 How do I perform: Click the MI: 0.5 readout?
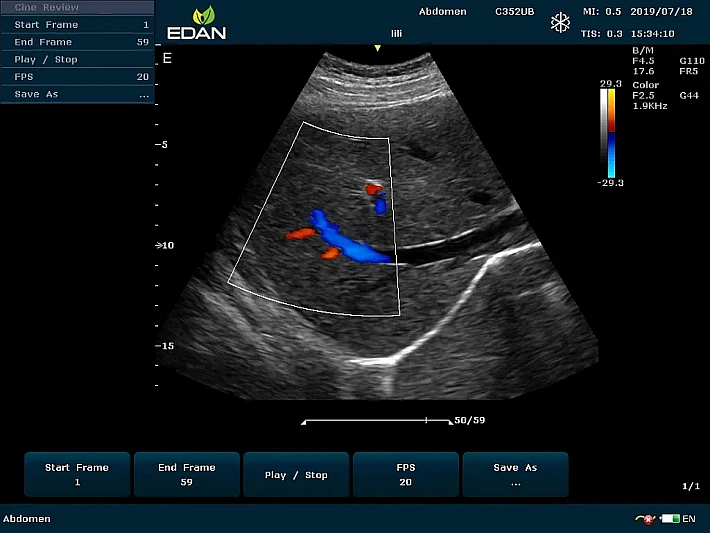[602, 12]
